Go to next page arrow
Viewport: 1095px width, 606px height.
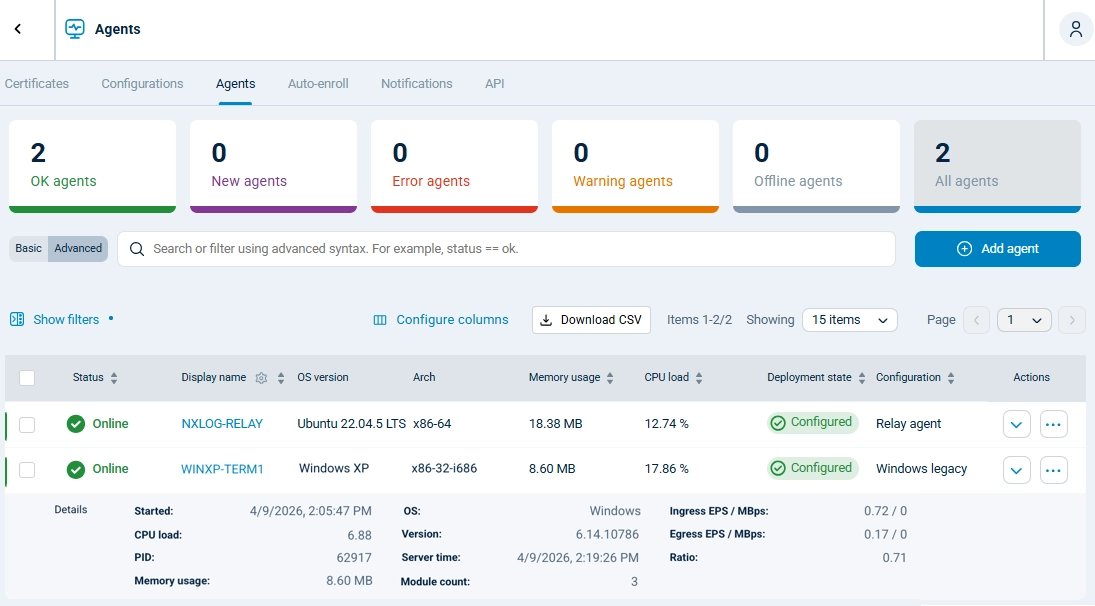click(1071, 320)
